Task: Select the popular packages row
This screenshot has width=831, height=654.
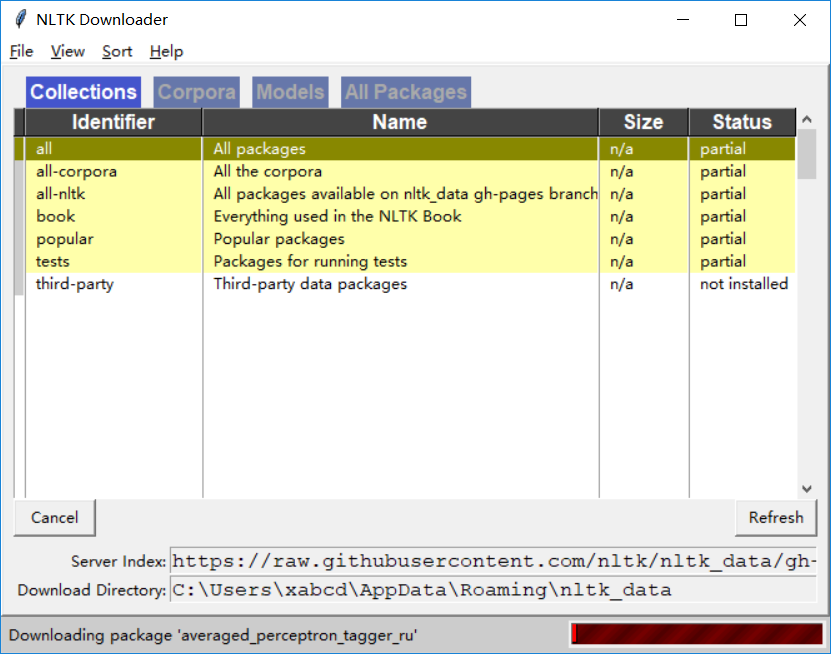Action: click(x=65, y=239)
